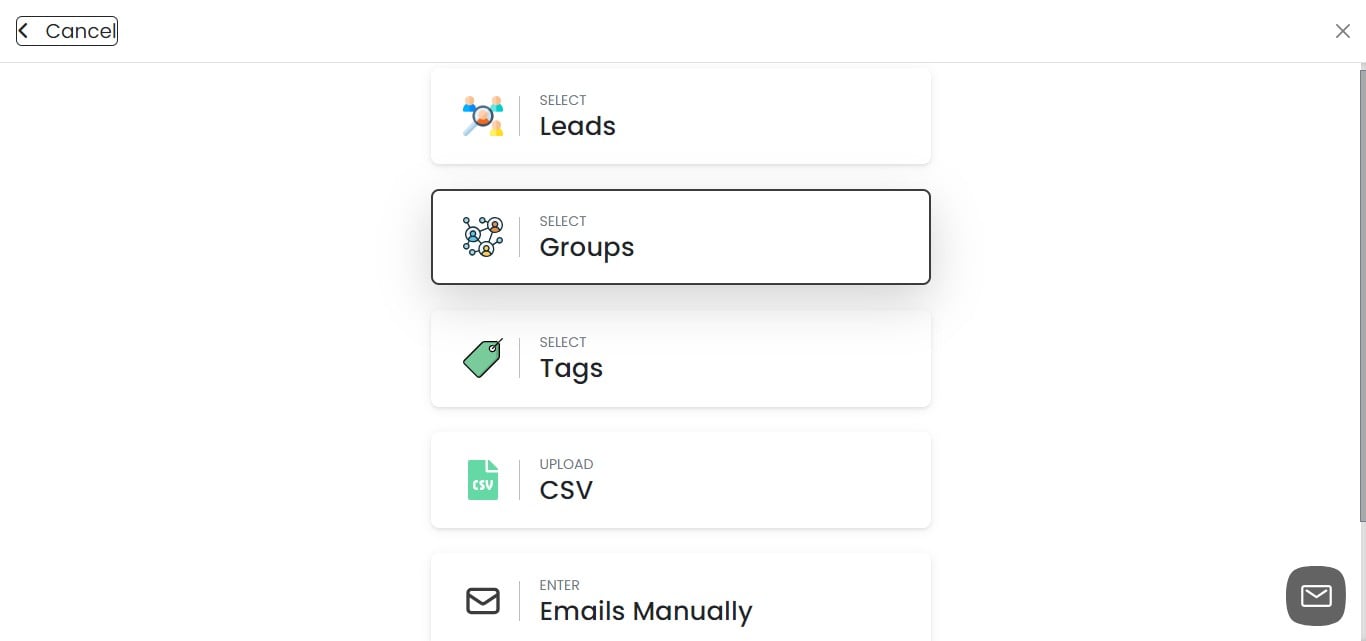Choose the Upload CSV option card
Image resolution: width=1366 pixels, height=641 pixels.
pos(680,479)
